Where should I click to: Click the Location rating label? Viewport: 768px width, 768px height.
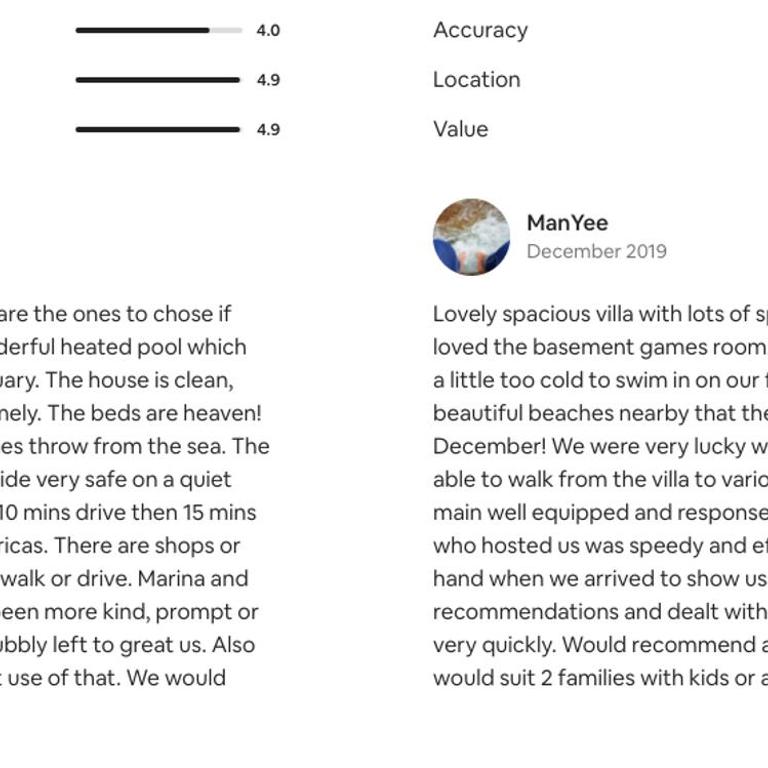coord(477,79)
